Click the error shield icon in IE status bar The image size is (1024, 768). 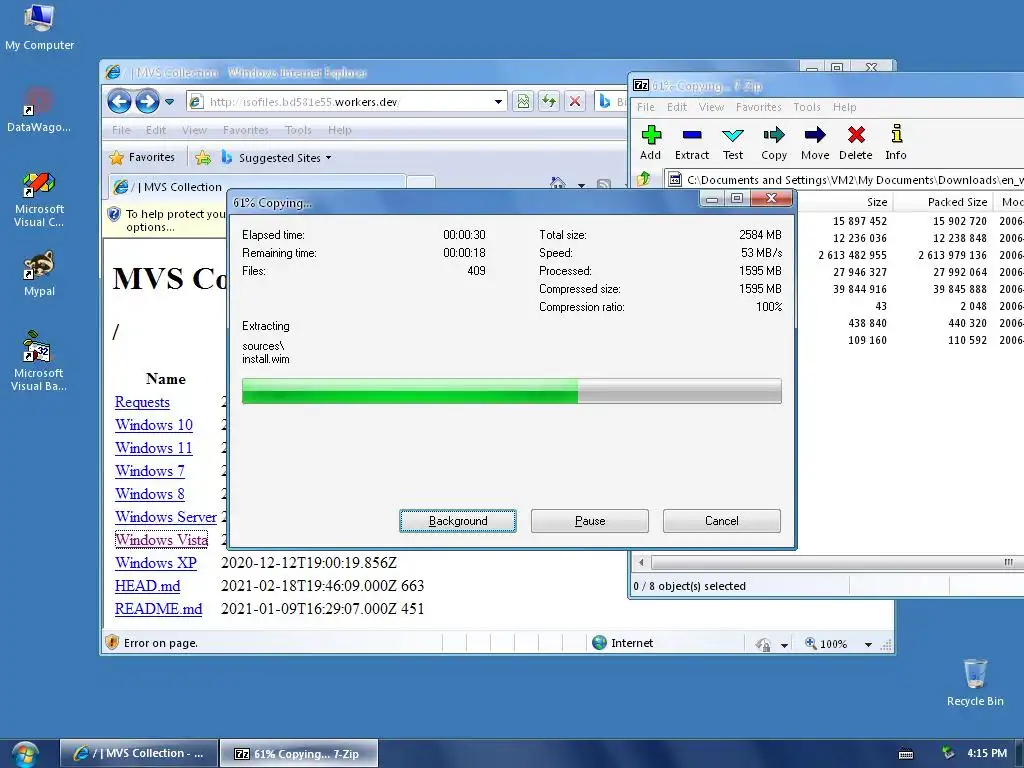pos(112,643)
